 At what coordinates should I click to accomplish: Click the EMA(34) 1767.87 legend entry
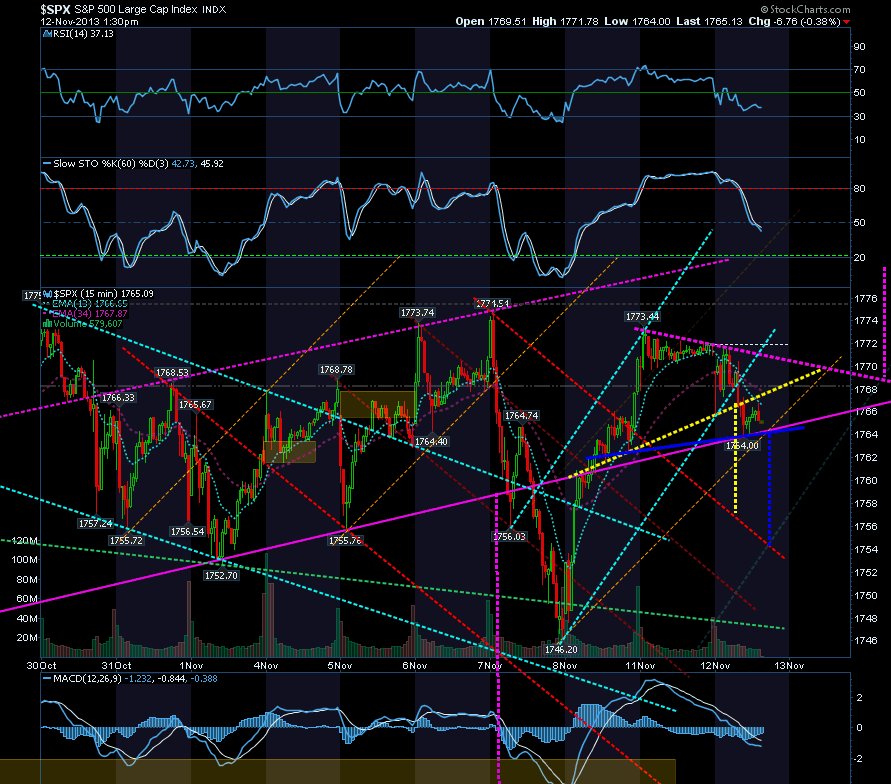pyautogui.click(x=86, y=314)
